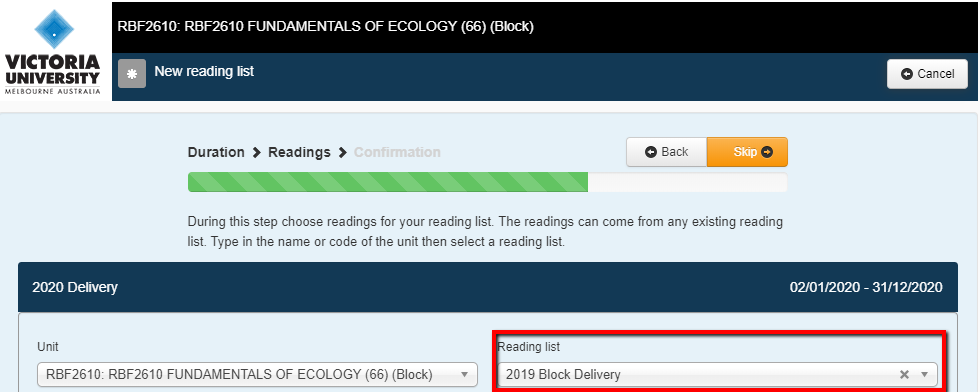Skip this step with the orange Skip button
This screenshot has width=980, height=392.
747,152
